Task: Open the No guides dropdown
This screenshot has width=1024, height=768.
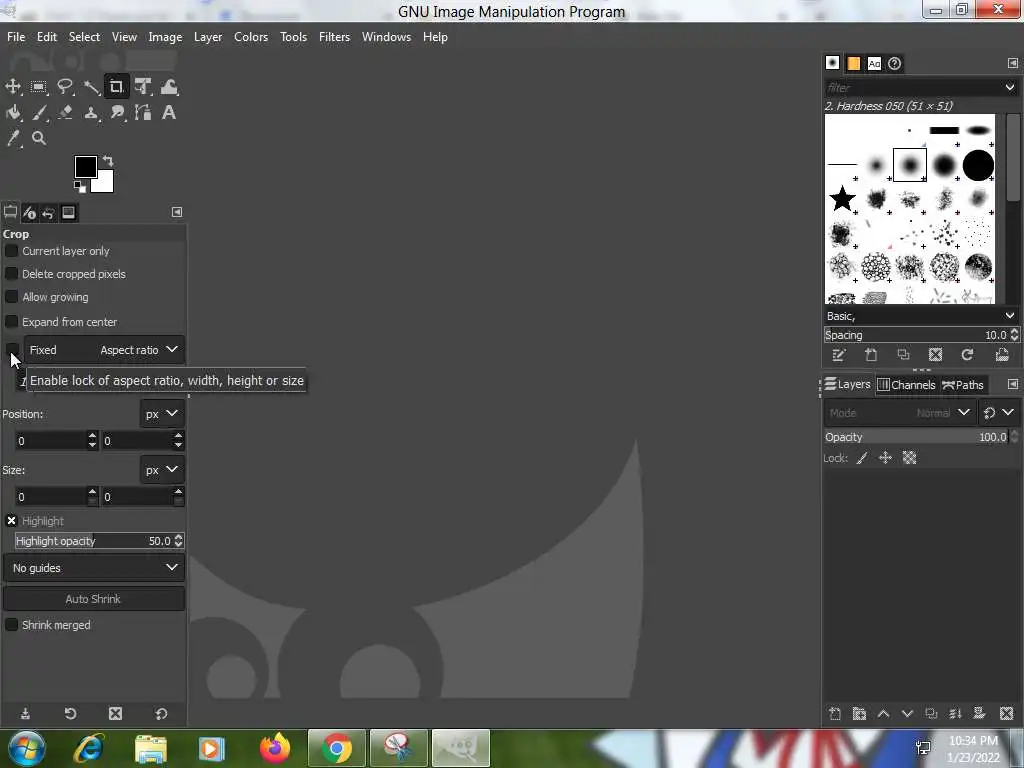Action: click(x=94, y=568)
